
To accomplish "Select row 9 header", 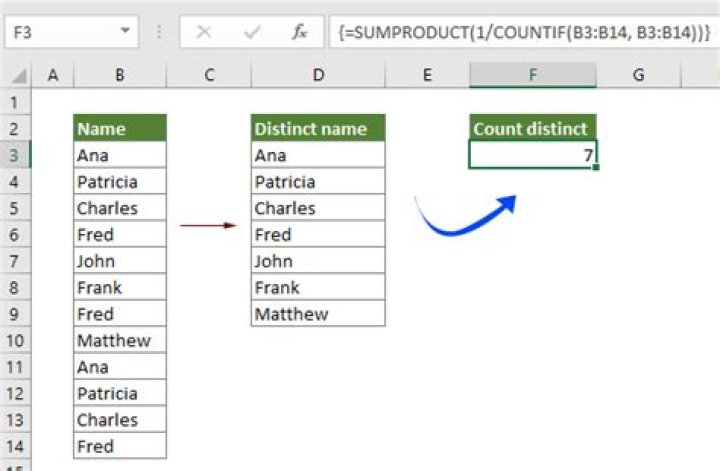I will [x=15, y=314].
